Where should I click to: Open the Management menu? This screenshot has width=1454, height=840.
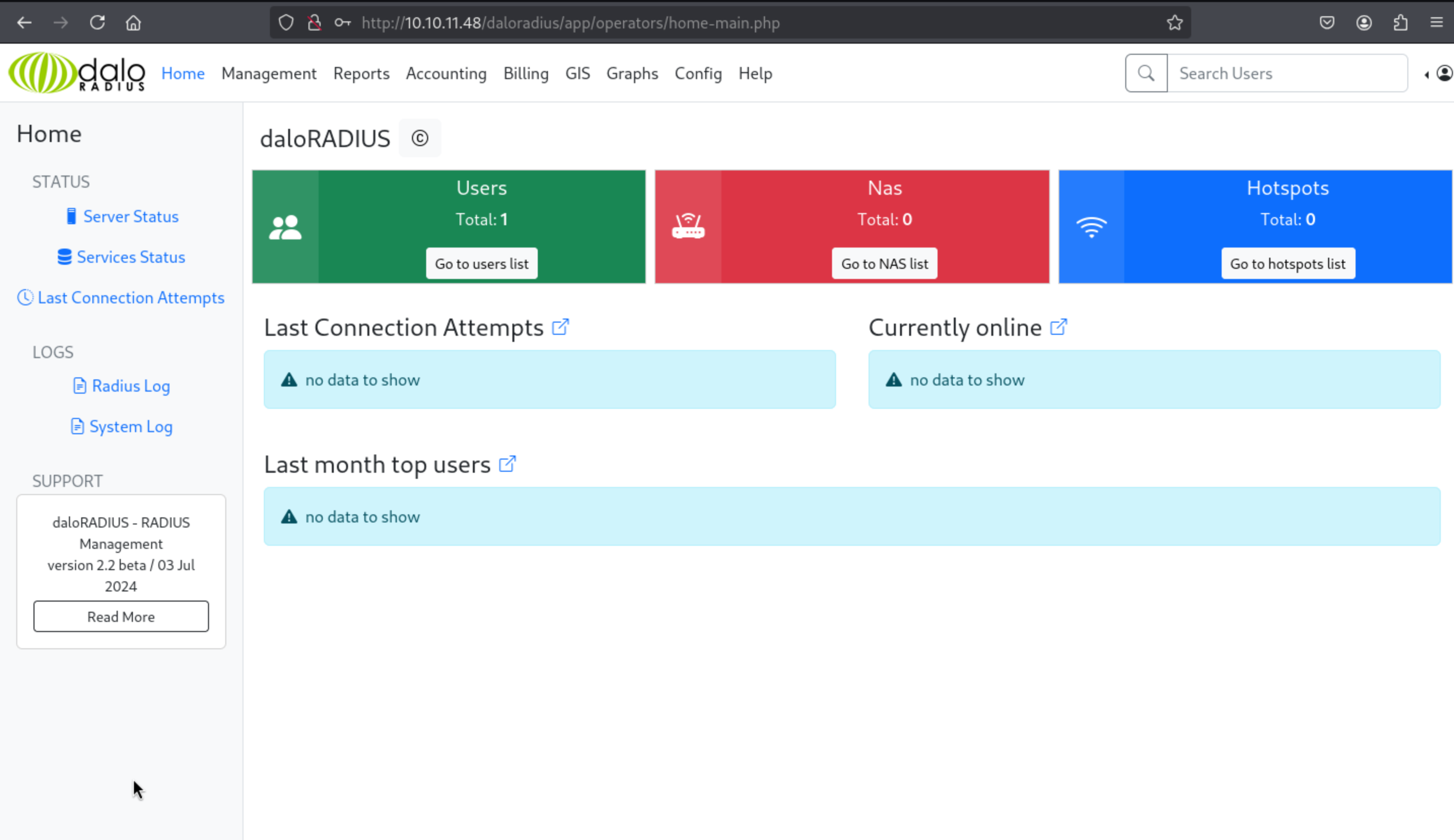click(x=269, y=73)
